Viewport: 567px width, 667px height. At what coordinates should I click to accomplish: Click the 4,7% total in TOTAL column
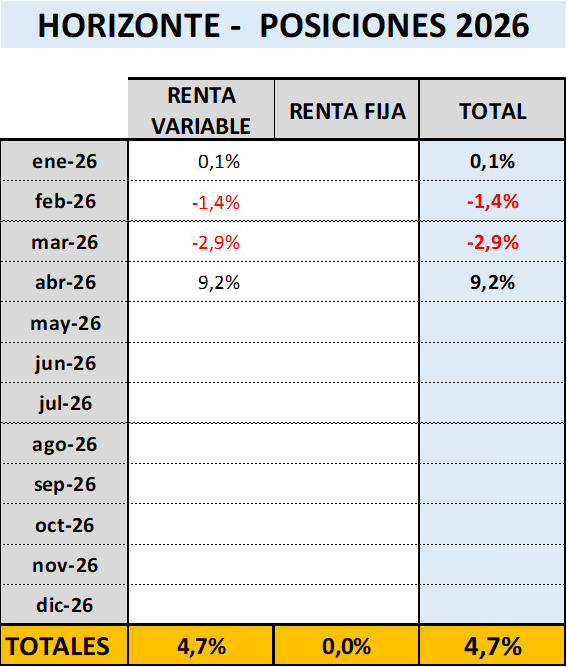492,646
